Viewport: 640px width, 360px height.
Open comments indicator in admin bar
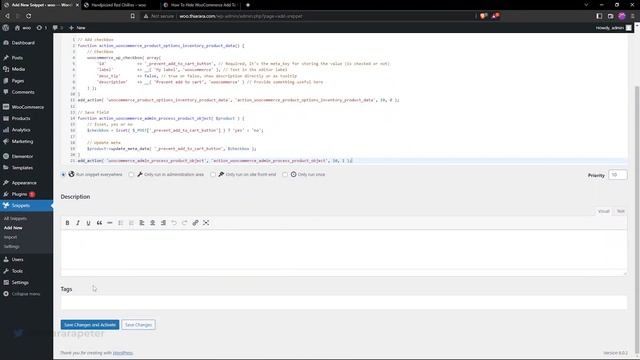(58, 28)
